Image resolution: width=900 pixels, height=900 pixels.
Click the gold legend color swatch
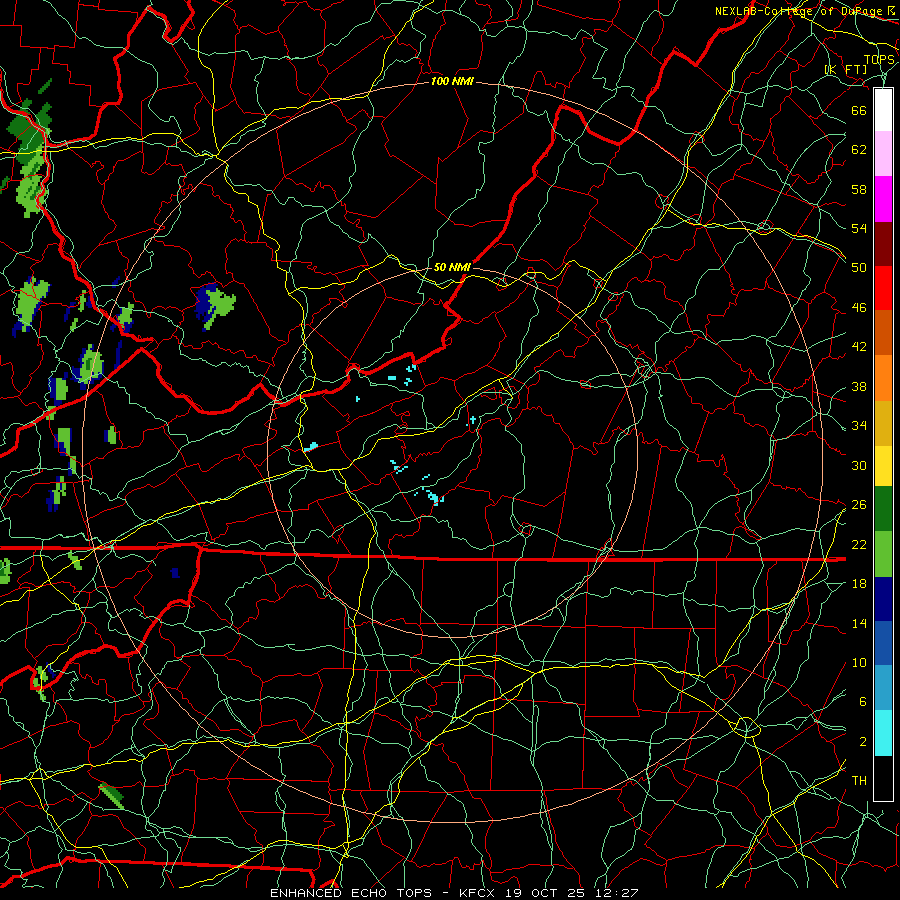[883, 423]
